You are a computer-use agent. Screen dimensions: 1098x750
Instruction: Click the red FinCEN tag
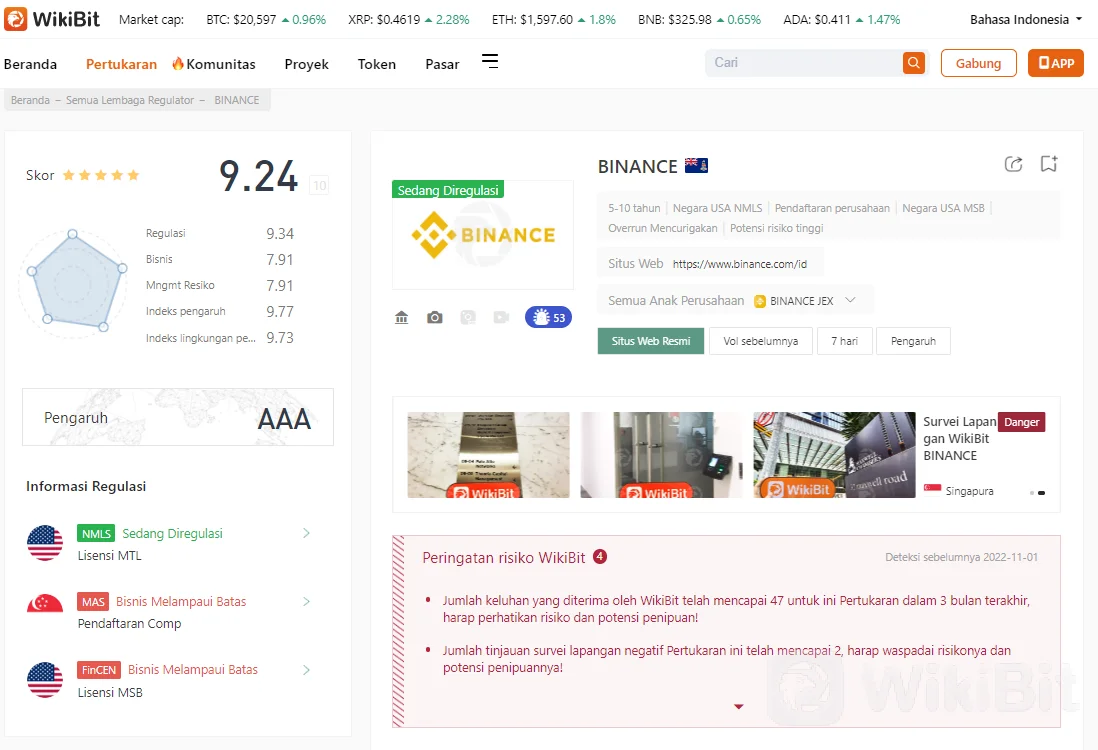(x=99, y=670)
